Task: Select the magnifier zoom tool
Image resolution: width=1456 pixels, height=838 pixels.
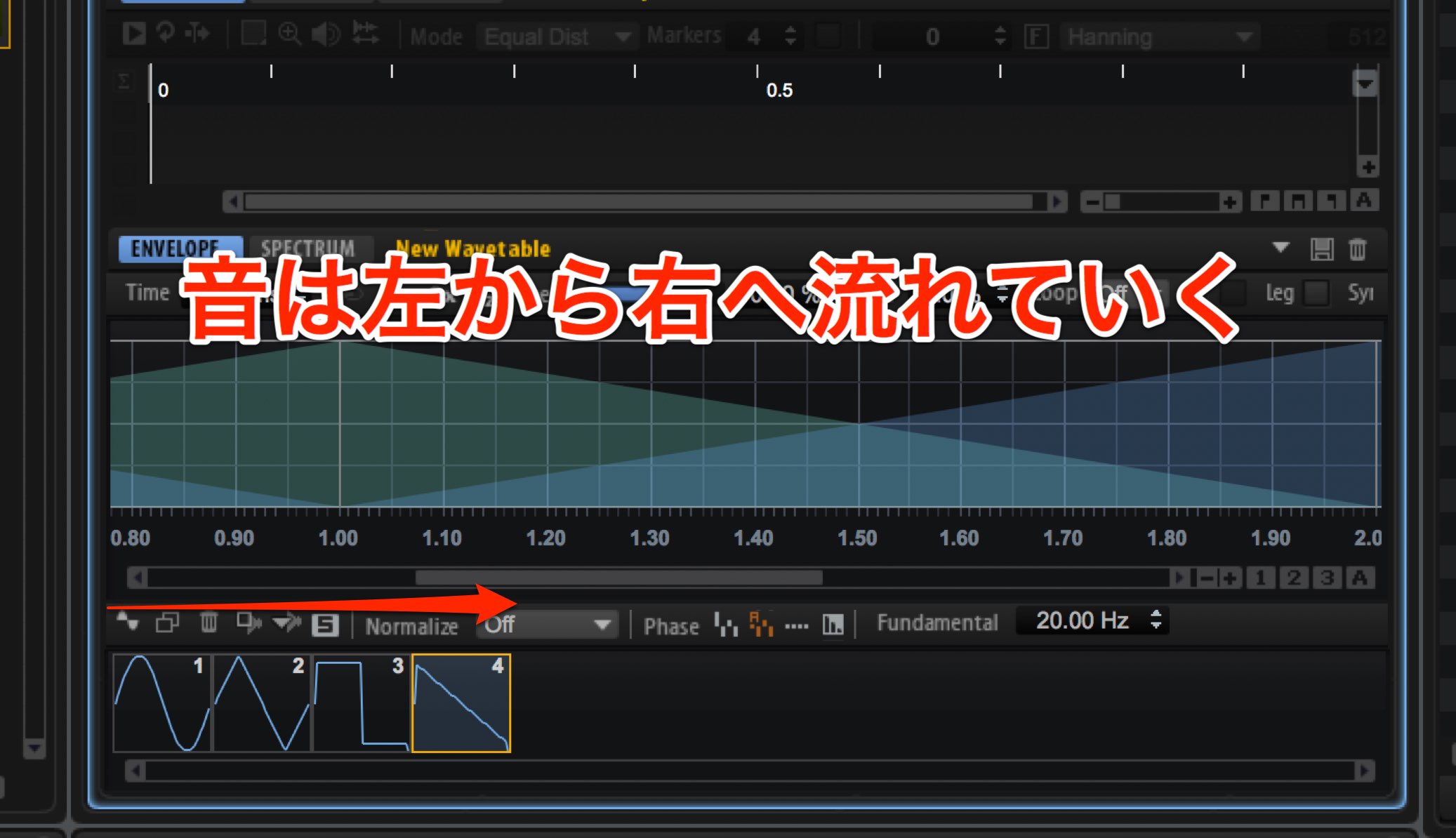Action: coord(289,33)
